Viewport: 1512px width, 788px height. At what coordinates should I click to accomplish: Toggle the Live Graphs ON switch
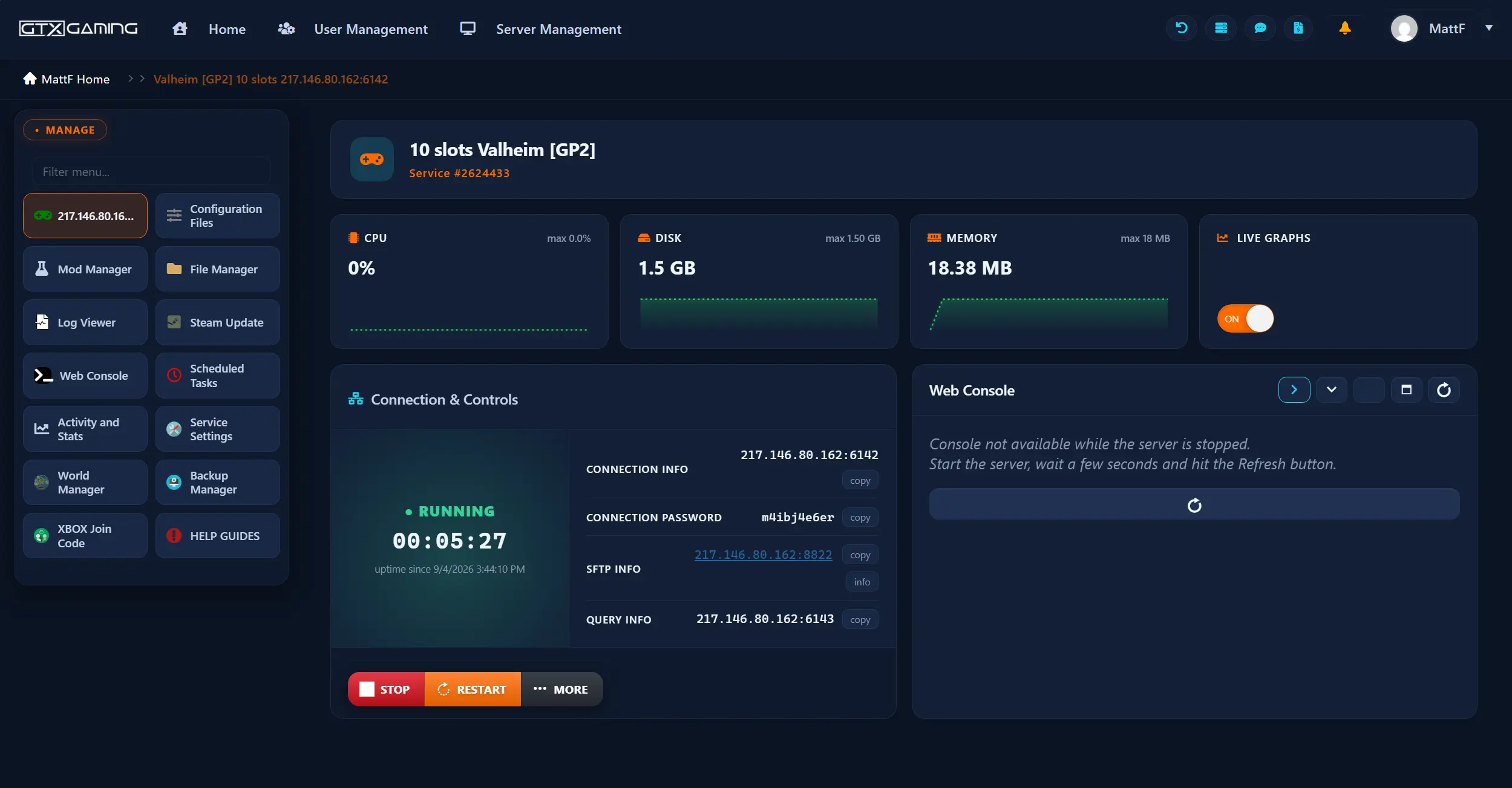pyautogui.click(x=1246, y=319)
